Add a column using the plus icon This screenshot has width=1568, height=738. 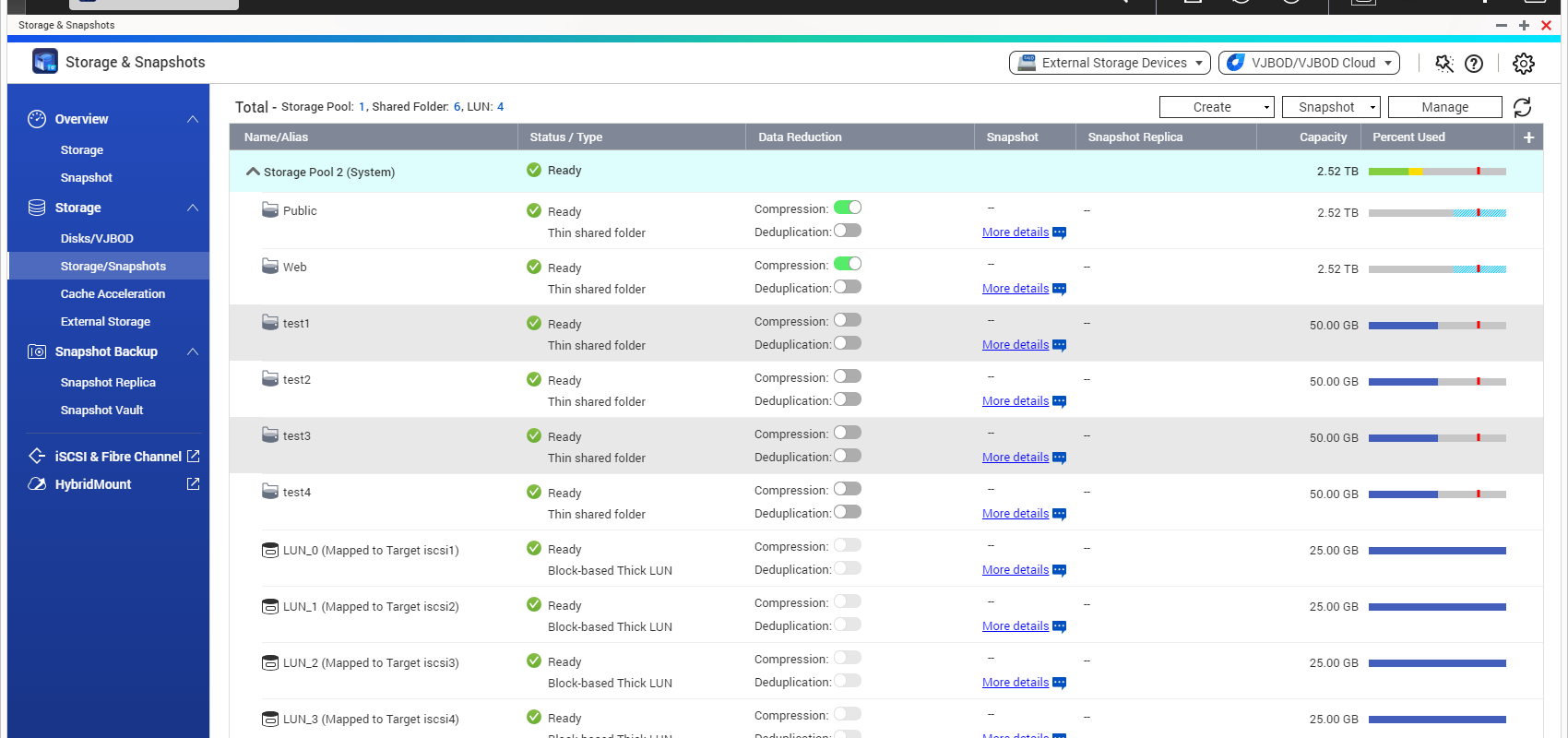click(x=1528, y=137)
